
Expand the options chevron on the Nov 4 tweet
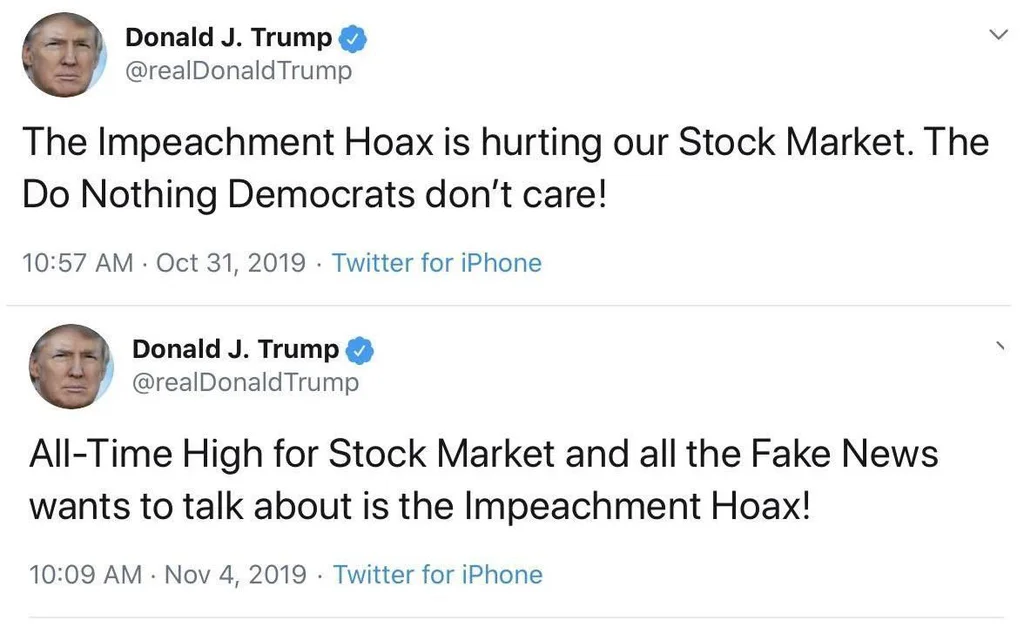coord(999,346)
